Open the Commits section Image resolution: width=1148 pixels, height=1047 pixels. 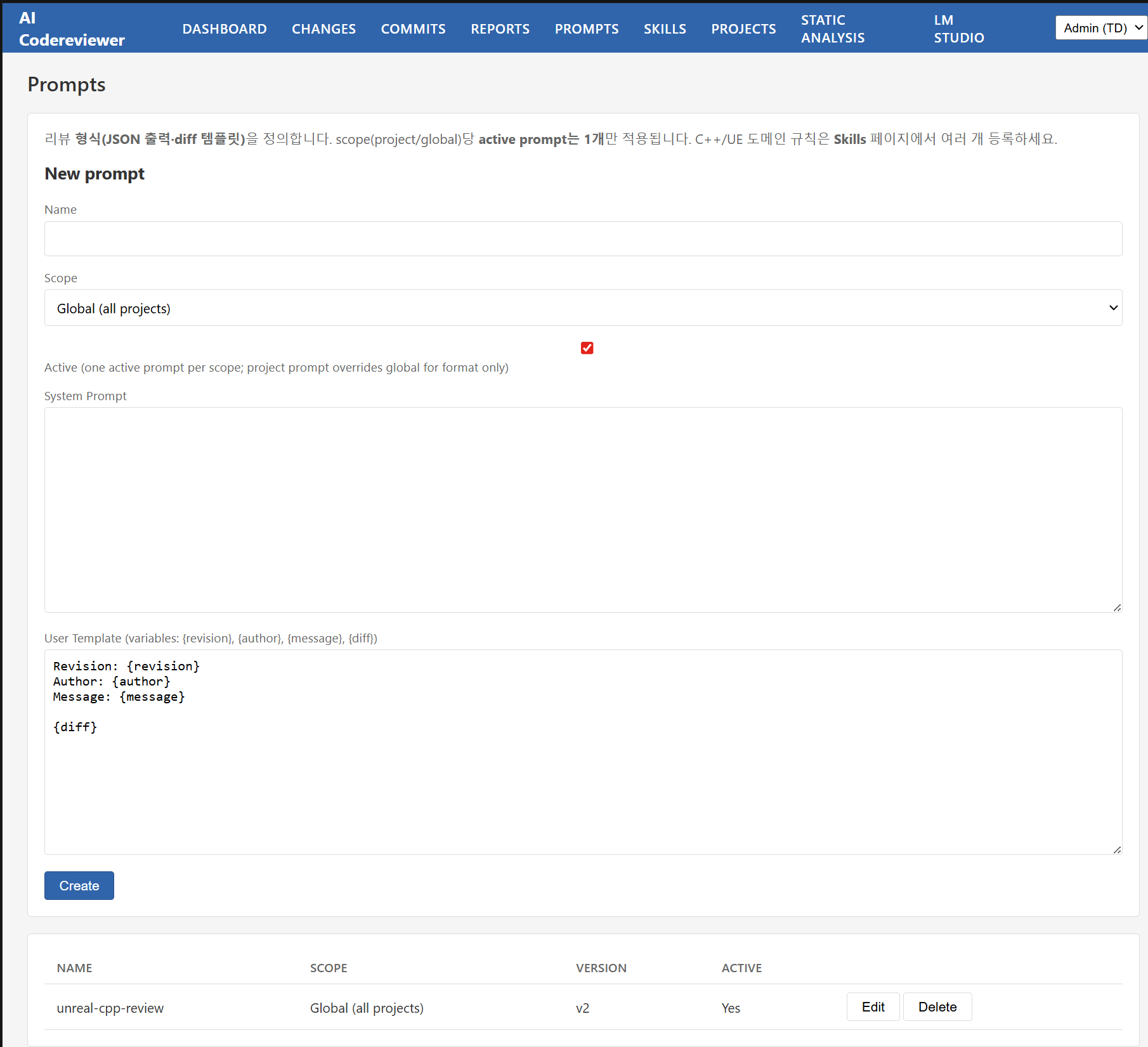[413, 29]
